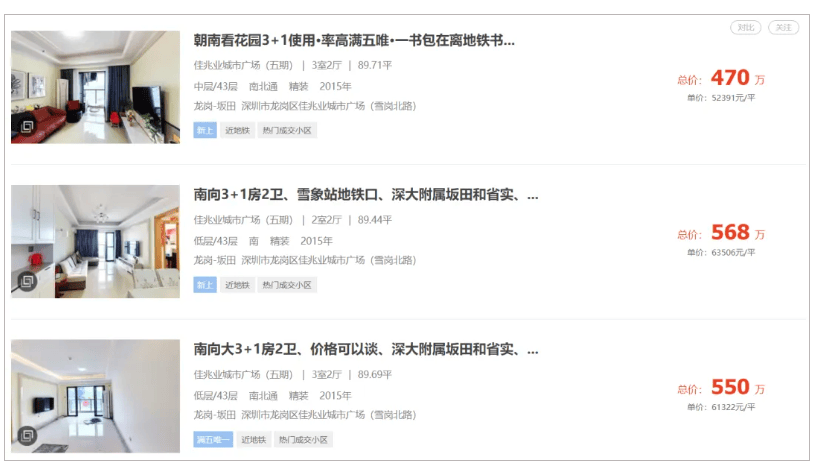Click 热门成交小区 tag on the 470万 listing

287,130
